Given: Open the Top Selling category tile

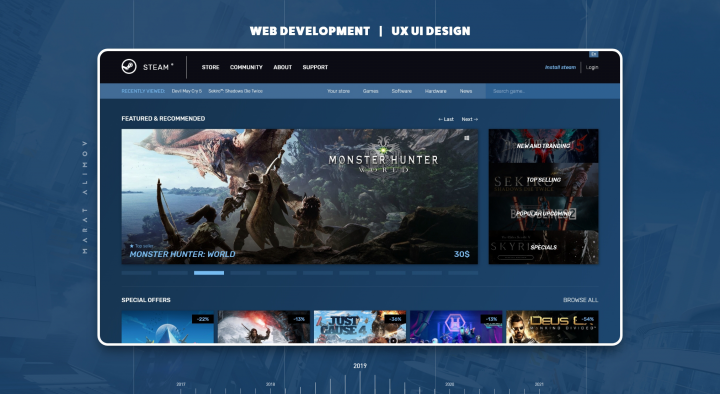Looking at the screenshot, I should coord(543,180).
